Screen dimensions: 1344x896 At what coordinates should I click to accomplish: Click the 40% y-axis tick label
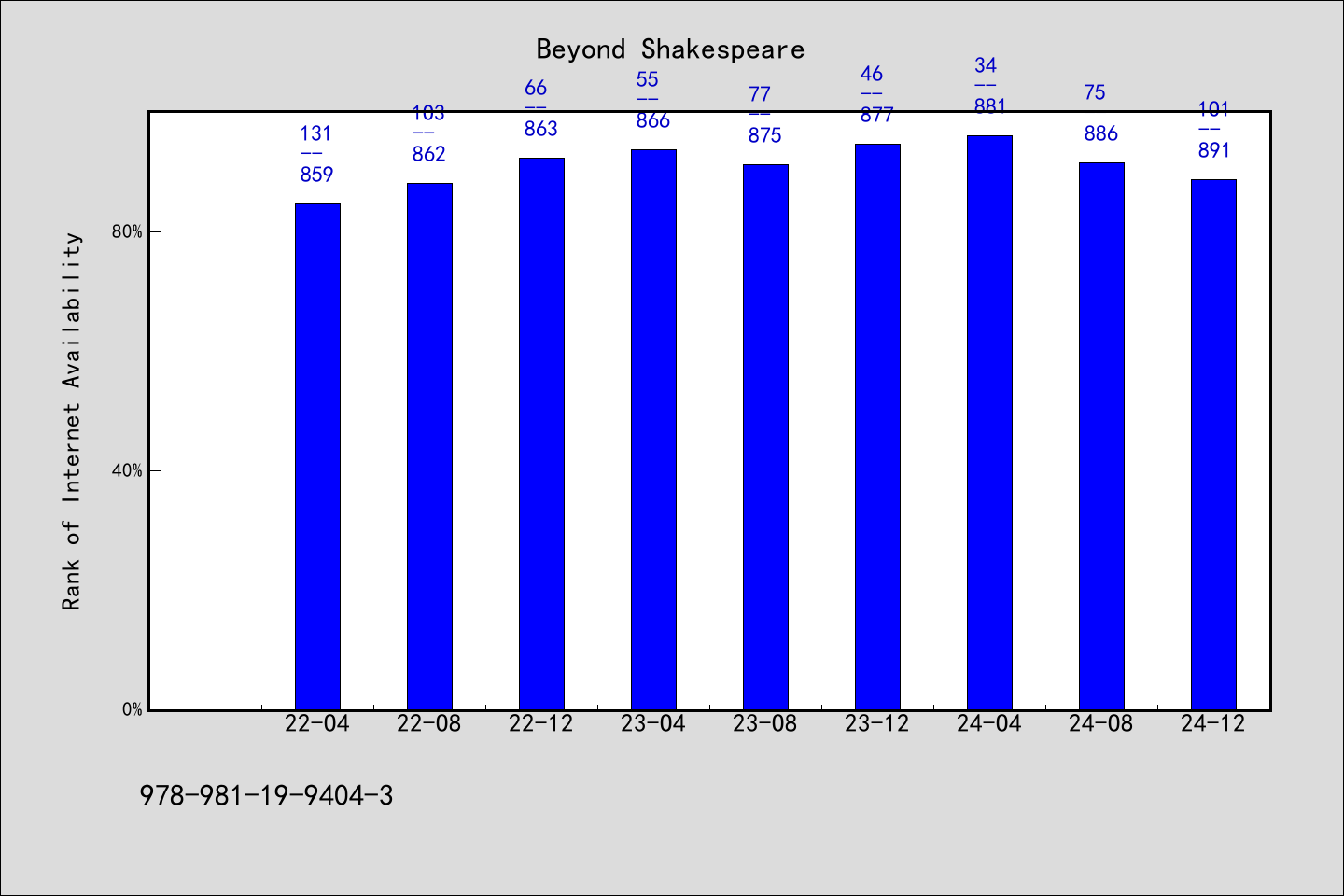click(127, 470)
